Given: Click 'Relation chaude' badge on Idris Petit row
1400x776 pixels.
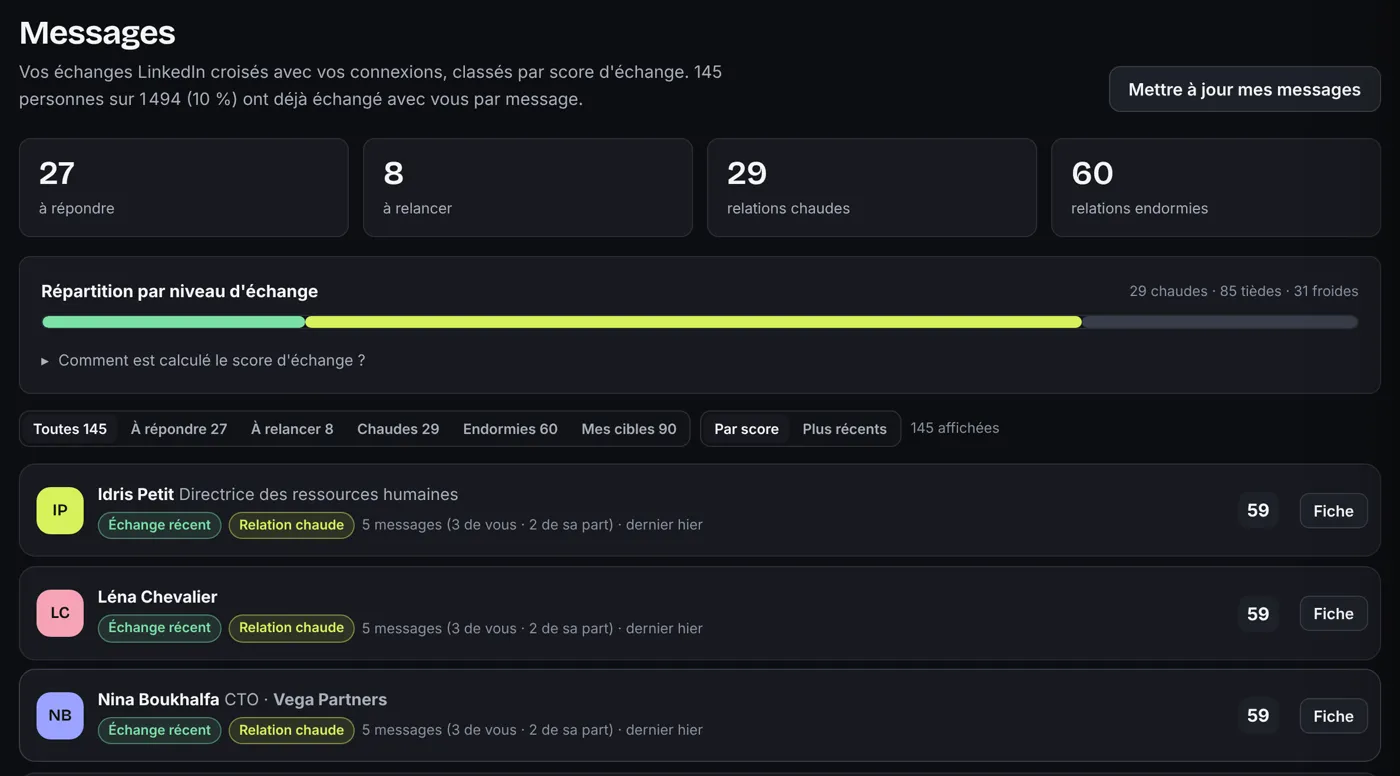Looking at the screenshot, I should [x=291, y=525].
